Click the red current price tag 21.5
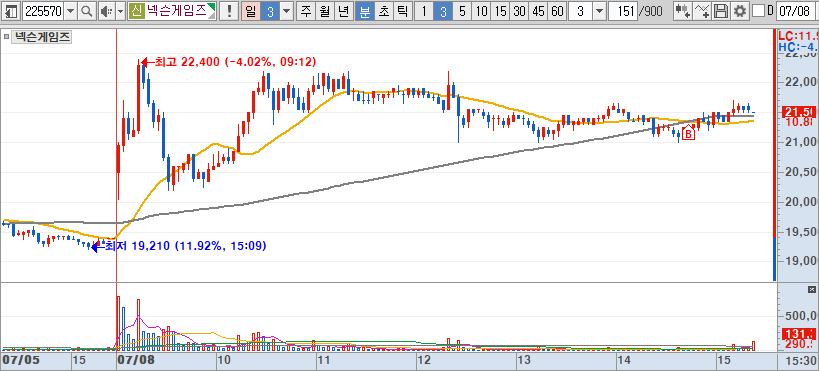Screen dimensions: 819x371 click(799, 112)
